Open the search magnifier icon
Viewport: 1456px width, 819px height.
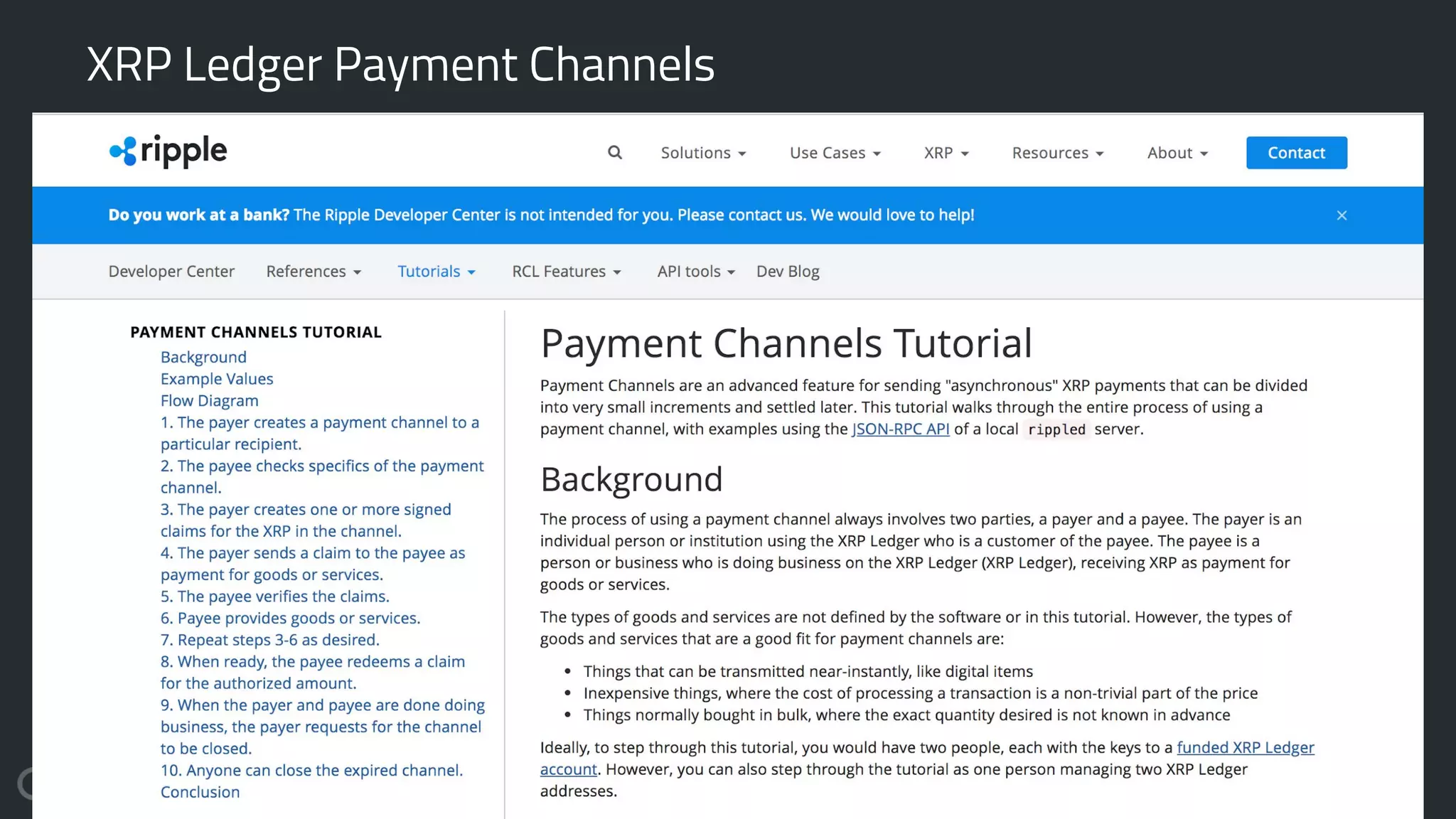[615, 153]
